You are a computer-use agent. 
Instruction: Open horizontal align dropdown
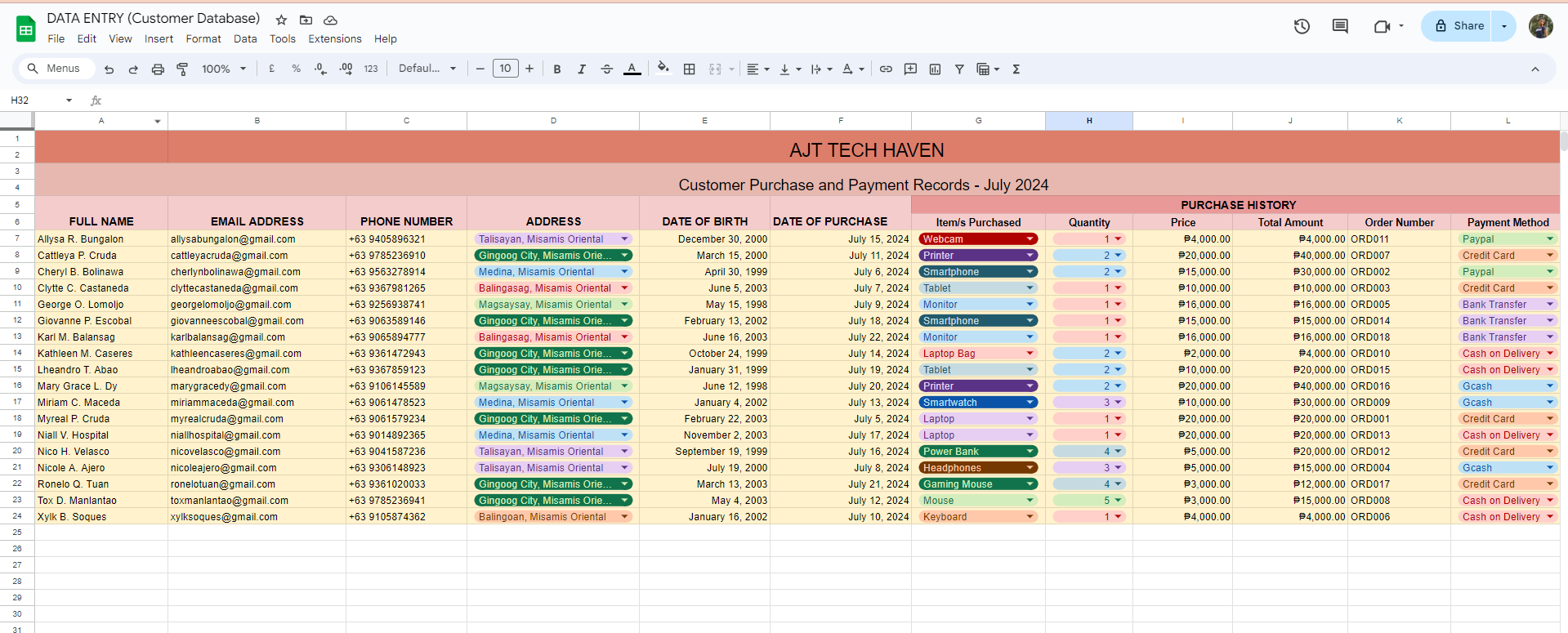point(757,69)
